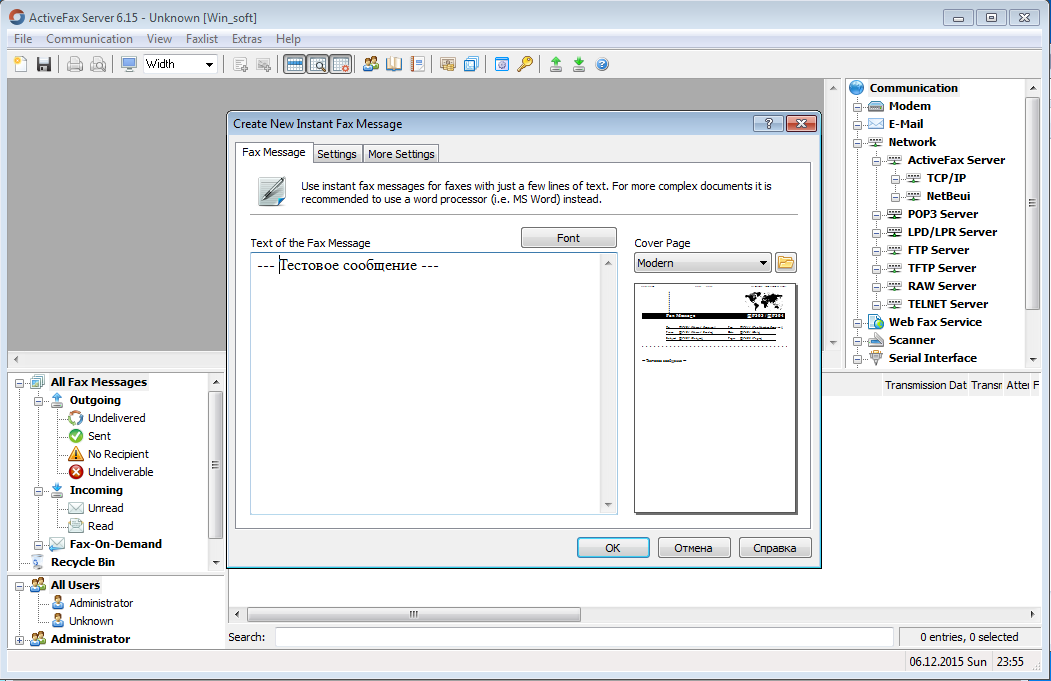Click the Transmission Date column header
Viewport: 1051px width, 681px height.
pos(925,385)
